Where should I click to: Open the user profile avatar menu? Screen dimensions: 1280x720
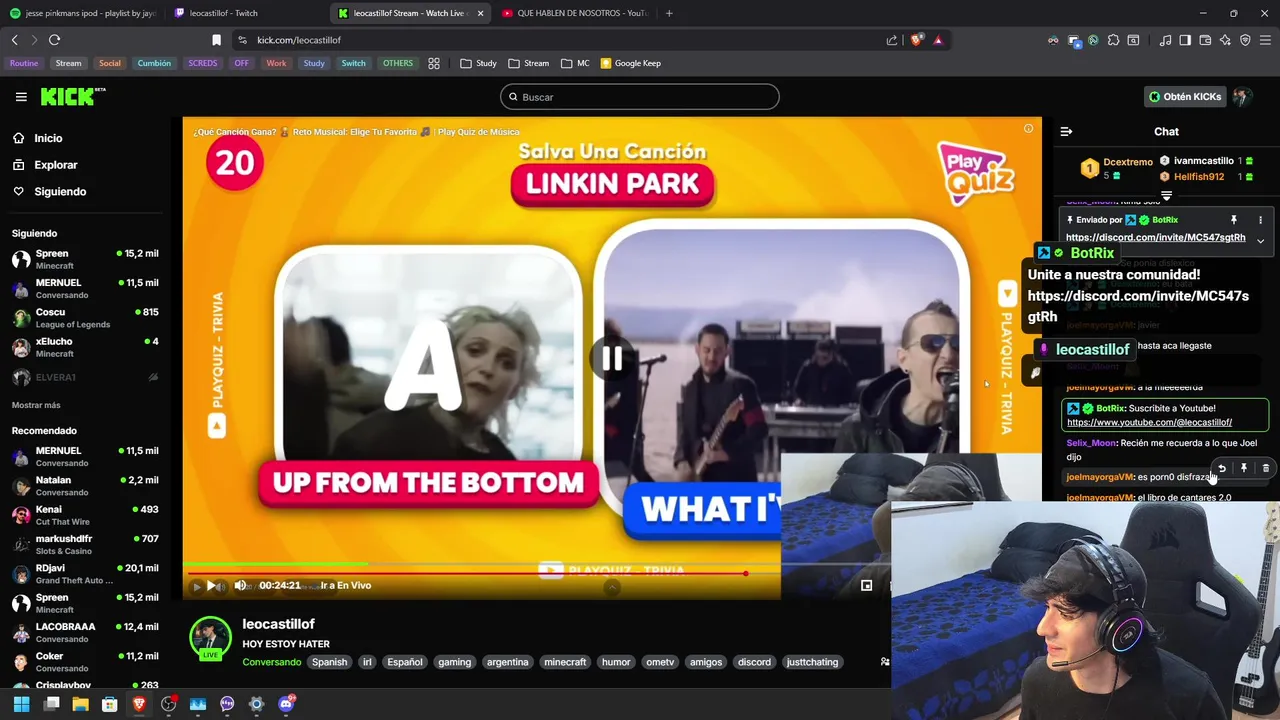(1242, 97)
